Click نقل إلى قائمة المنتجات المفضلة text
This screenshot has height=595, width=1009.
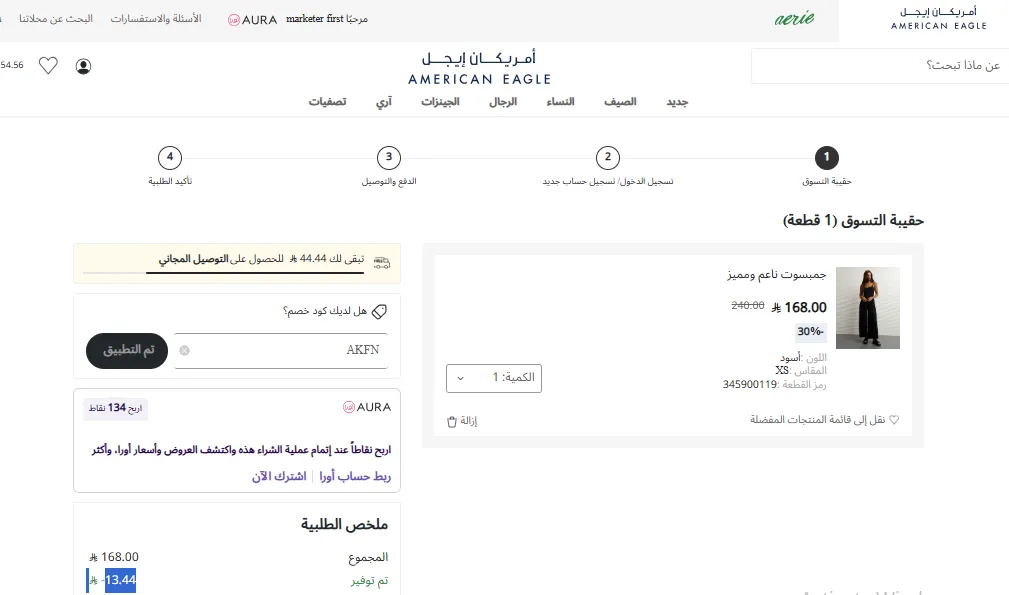(x=817, y=419)
